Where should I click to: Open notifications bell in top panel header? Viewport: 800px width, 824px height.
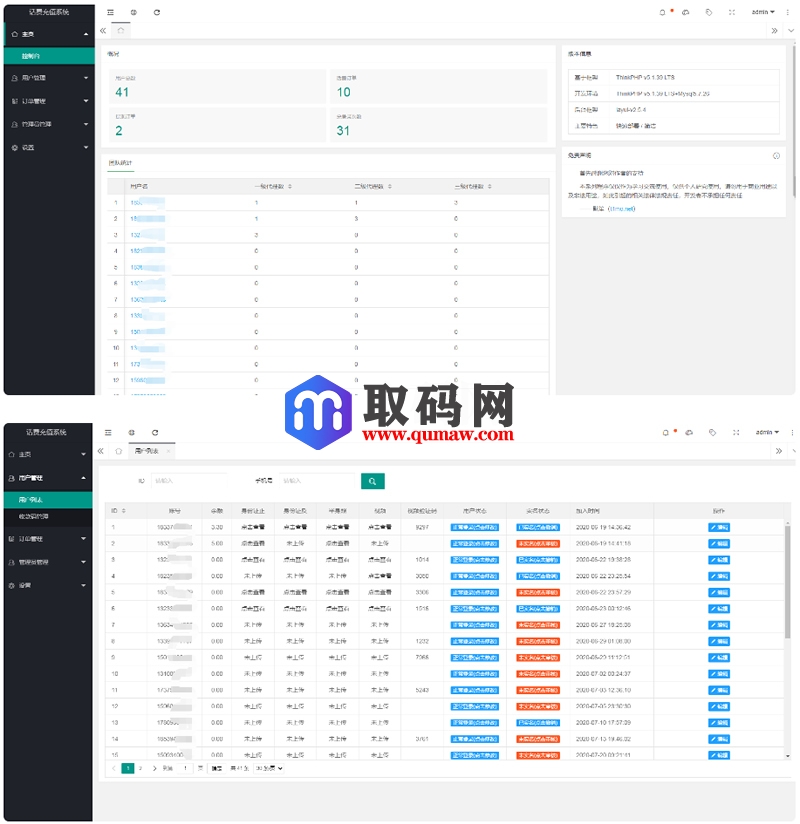tap(662, 12)
